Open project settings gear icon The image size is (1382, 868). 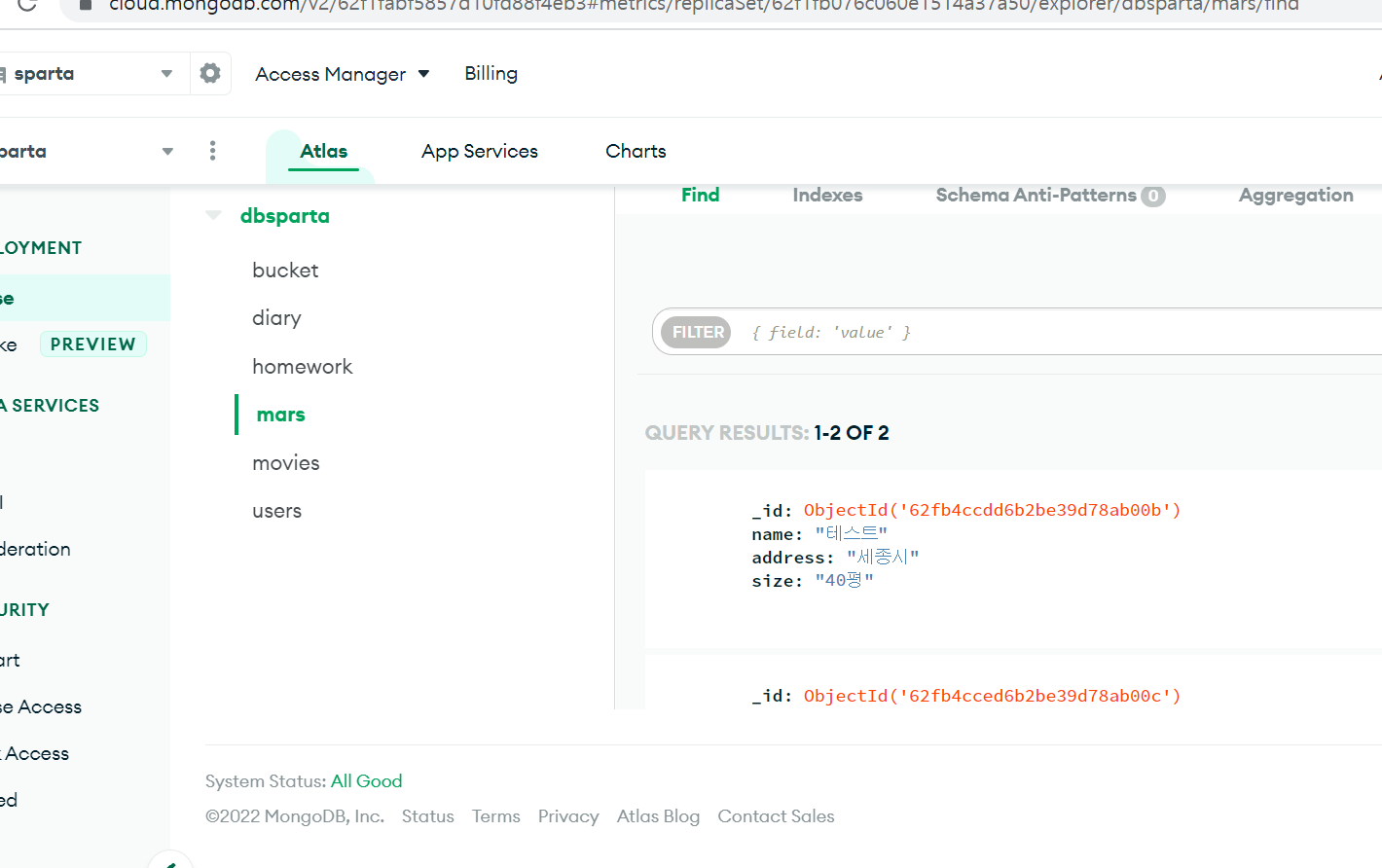tap(210, 73)
